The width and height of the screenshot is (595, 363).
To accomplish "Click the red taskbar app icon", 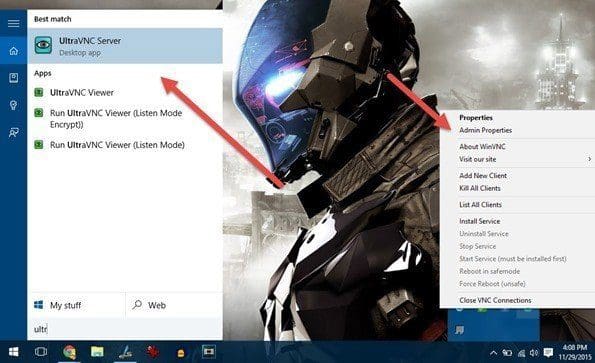I will [153, 352].
